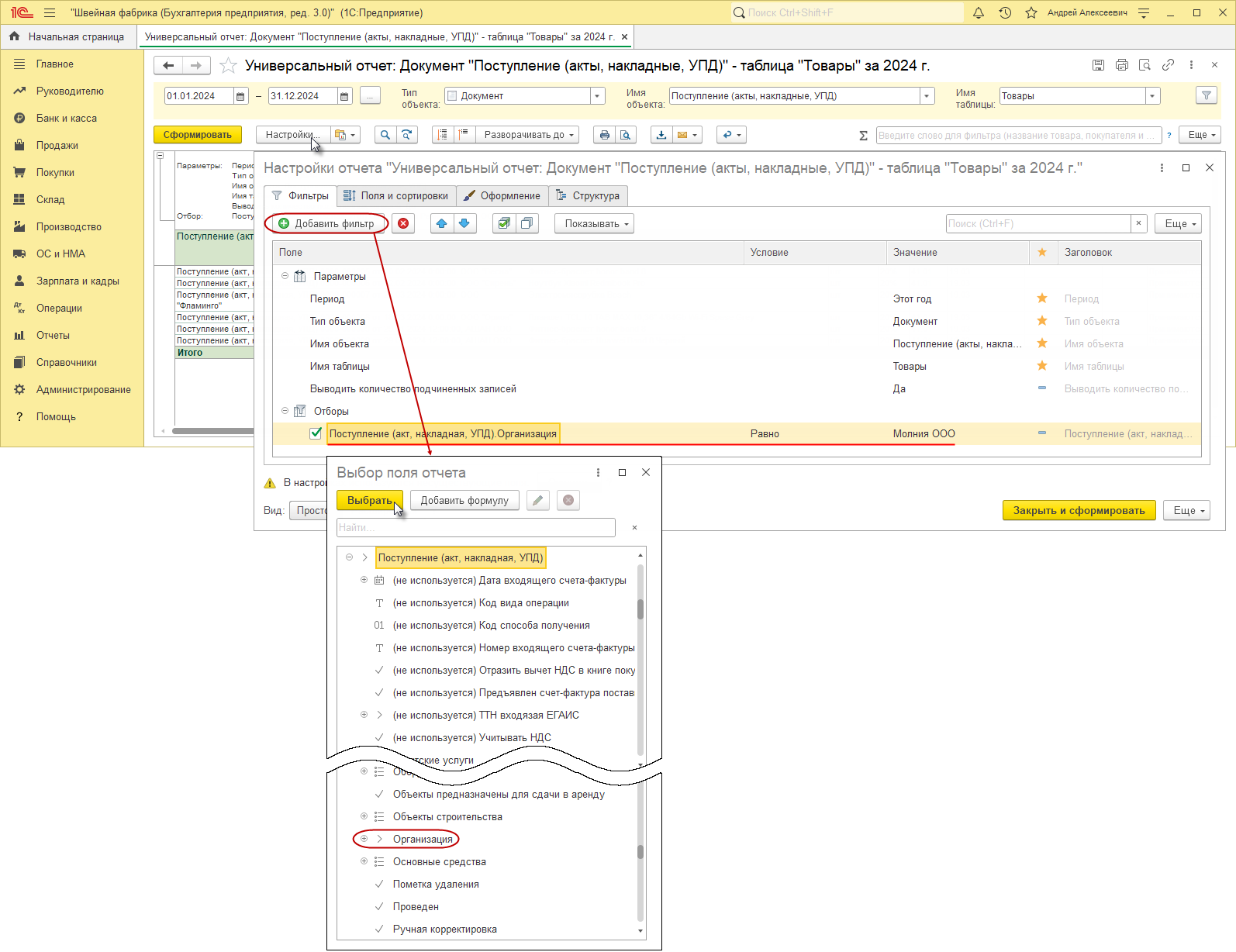
Task: Add report to favorites star
Action: (228, 66)
